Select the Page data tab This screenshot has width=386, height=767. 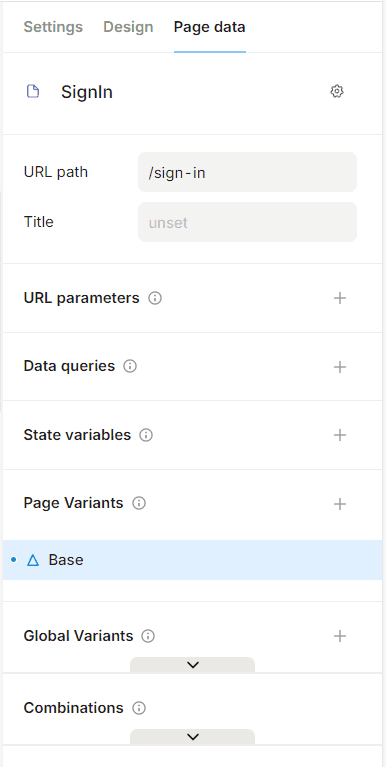(x=209, y=27)
